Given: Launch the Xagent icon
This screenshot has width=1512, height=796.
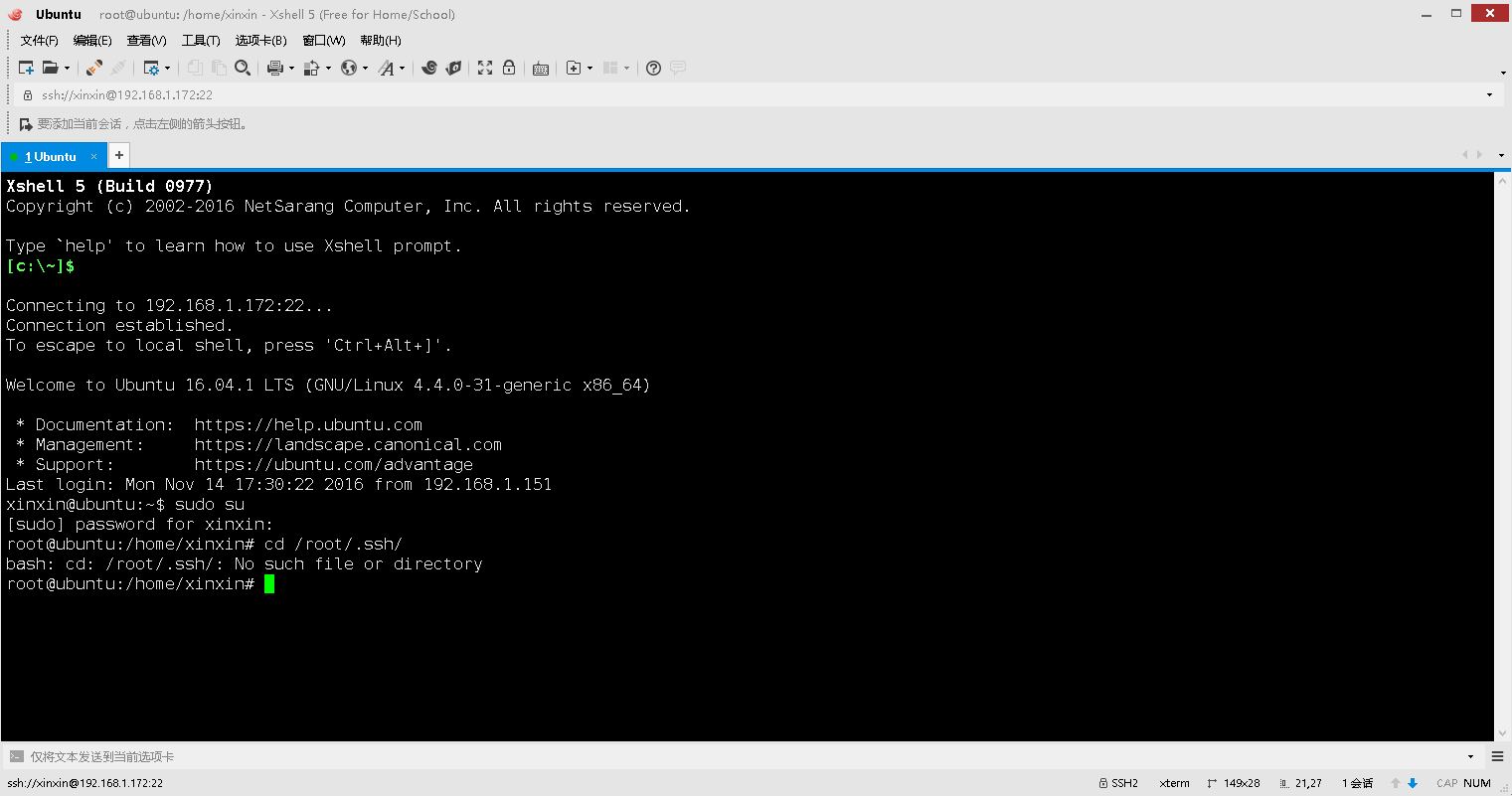Looking at the screenshot, I should [x=453, y=68].
